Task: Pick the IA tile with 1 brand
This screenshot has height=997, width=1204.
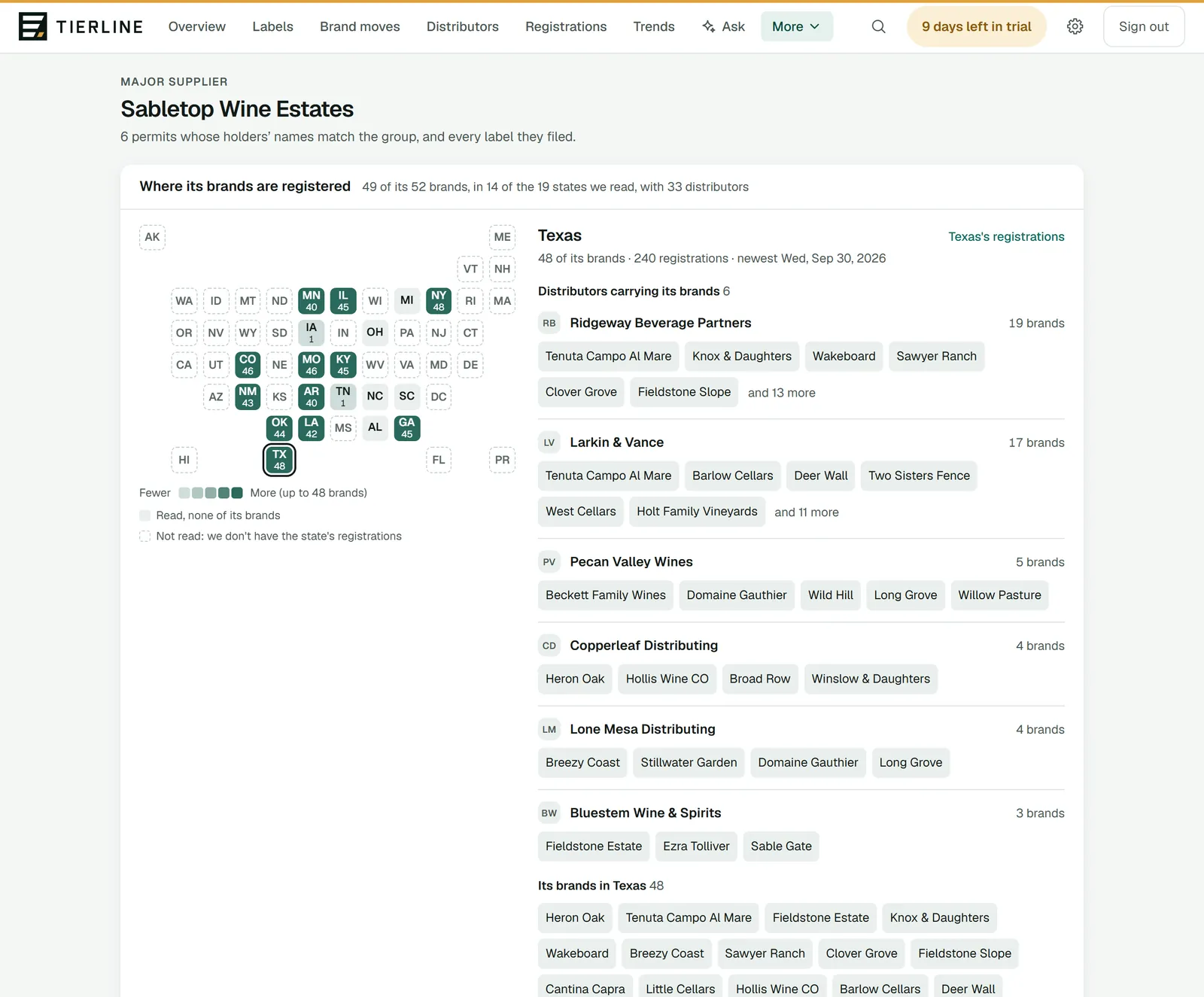Action: [x=312, y=333]
